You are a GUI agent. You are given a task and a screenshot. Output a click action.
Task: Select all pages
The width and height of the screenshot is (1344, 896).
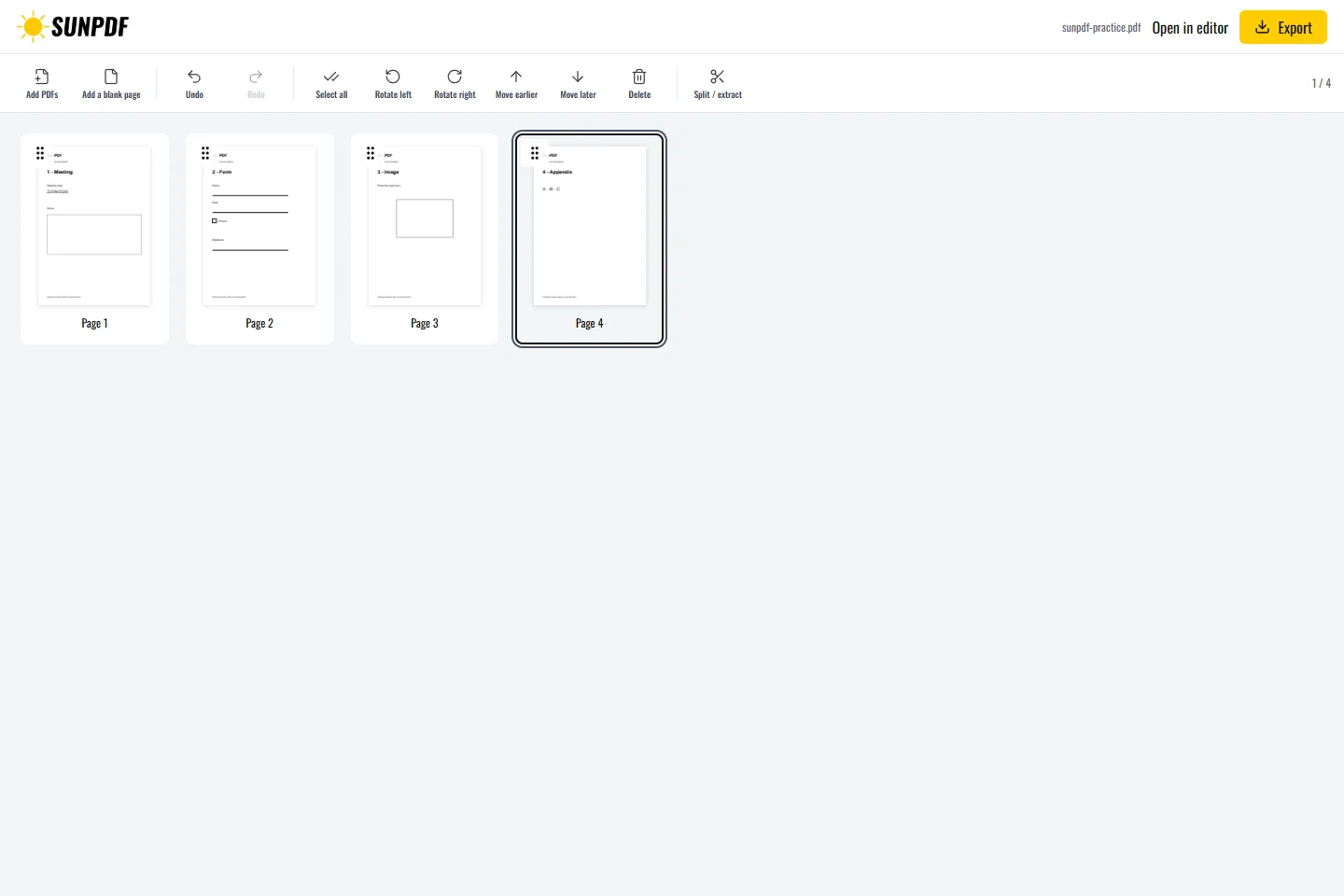point(331,83)
